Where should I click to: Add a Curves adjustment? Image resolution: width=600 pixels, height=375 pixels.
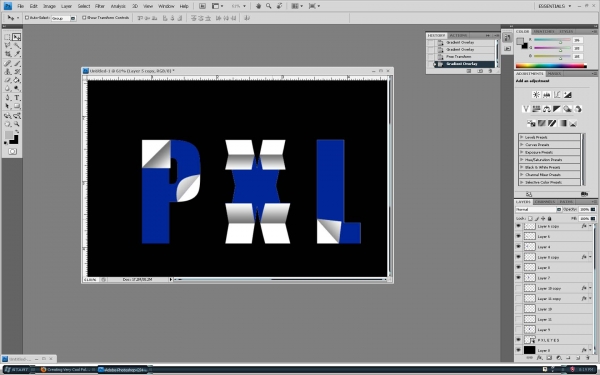coord(557,95)
